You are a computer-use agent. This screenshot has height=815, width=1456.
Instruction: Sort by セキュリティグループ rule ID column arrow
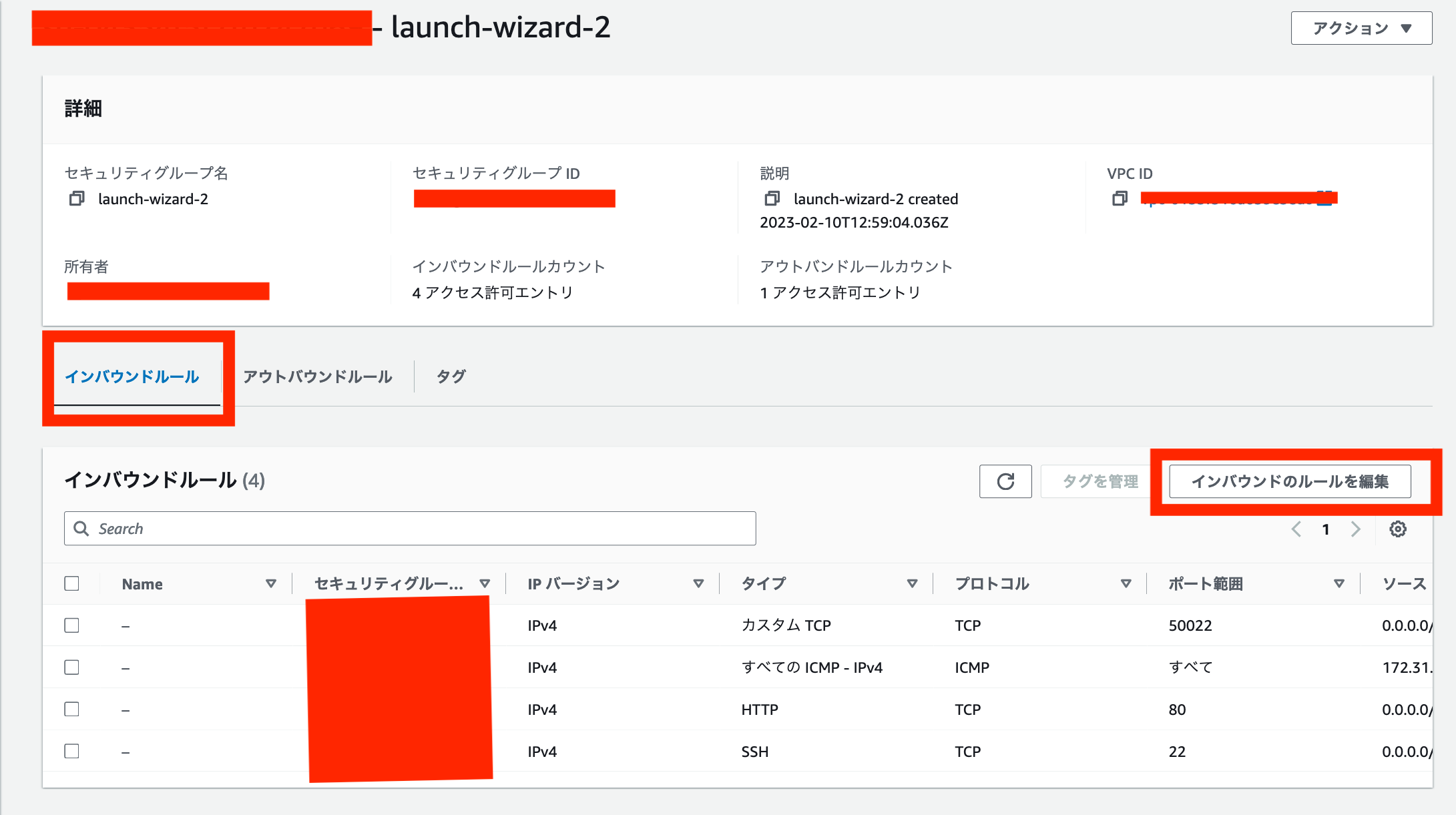coord(485,584)
